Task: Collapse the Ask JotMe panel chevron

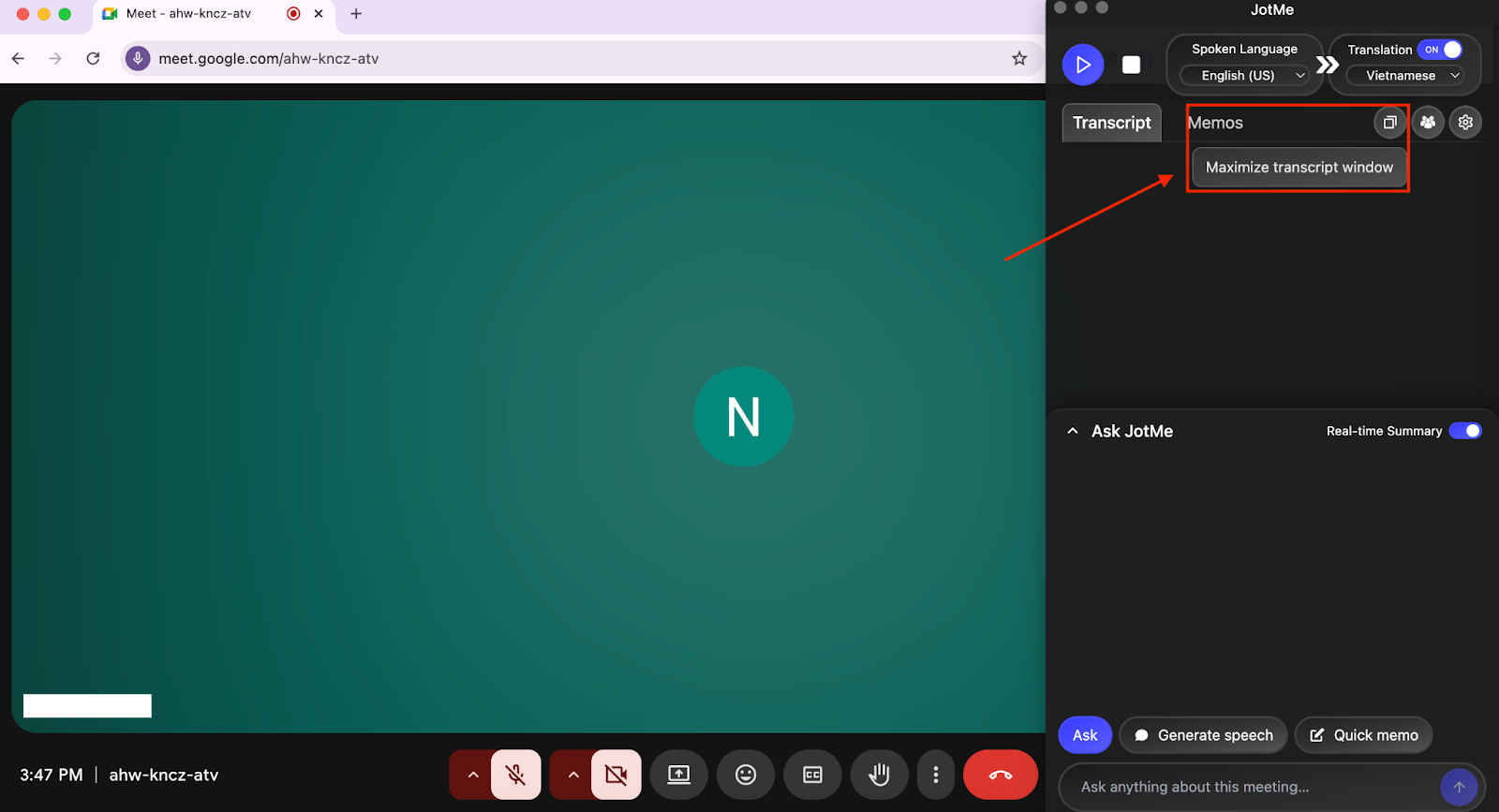Action: 1073,431
